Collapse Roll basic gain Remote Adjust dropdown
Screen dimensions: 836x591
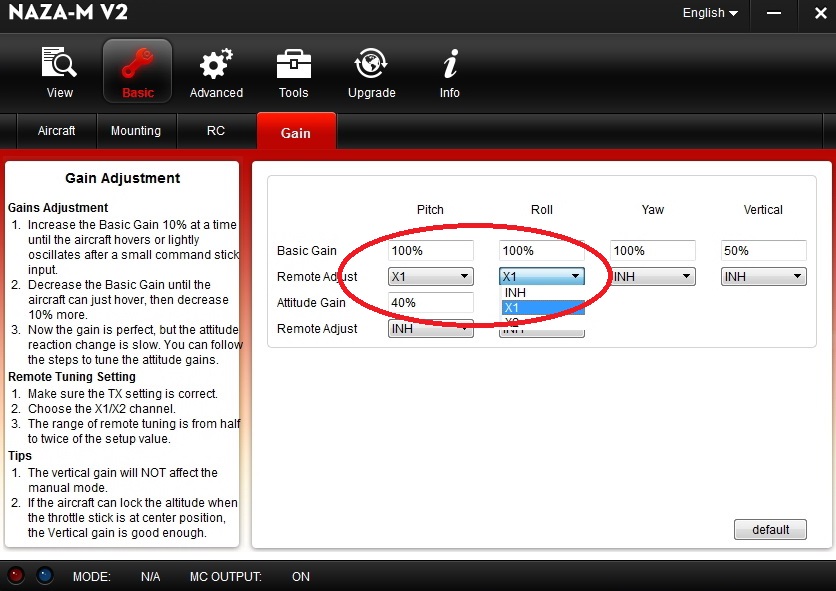[x=542, y=276]
